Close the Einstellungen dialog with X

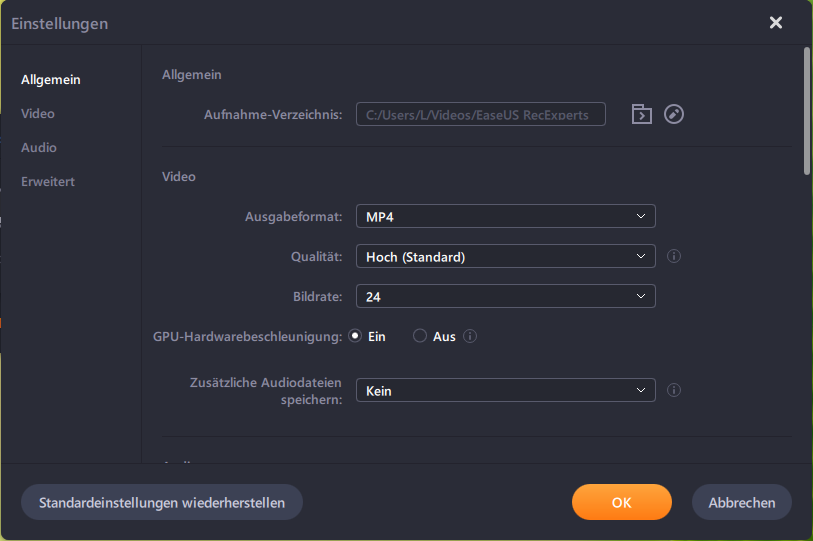[775, 23]
